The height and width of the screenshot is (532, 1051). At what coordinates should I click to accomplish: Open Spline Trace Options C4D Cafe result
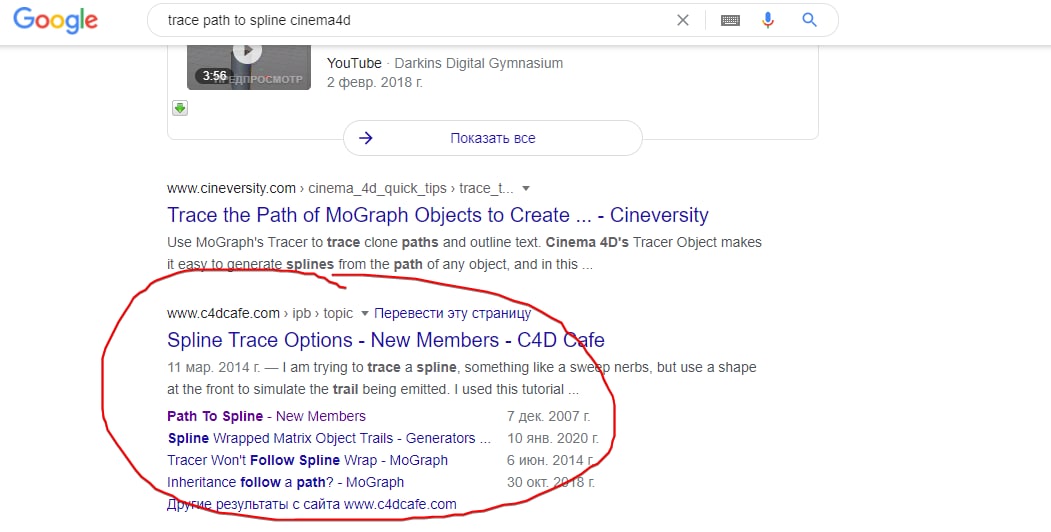pos(385,340)
